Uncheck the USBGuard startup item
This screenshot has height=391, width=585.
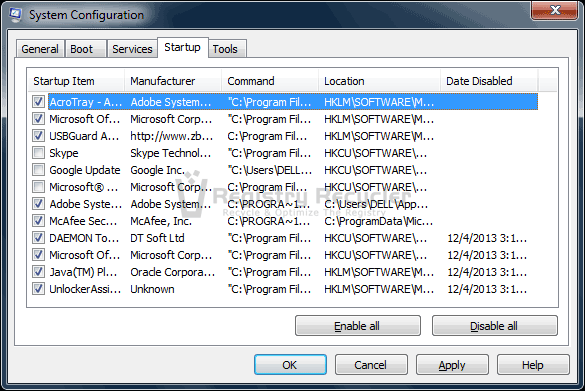click(x=38, y=135)
